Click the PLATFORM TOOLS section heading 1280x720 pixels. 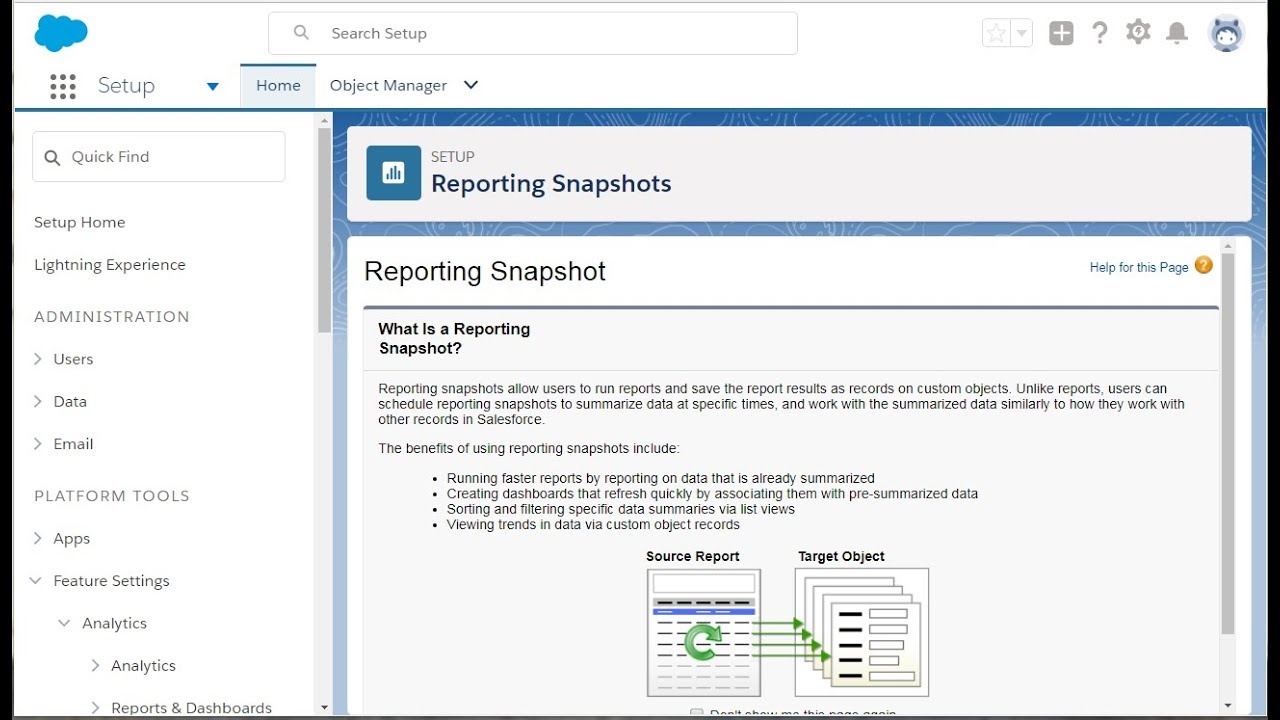coord(112,496)
